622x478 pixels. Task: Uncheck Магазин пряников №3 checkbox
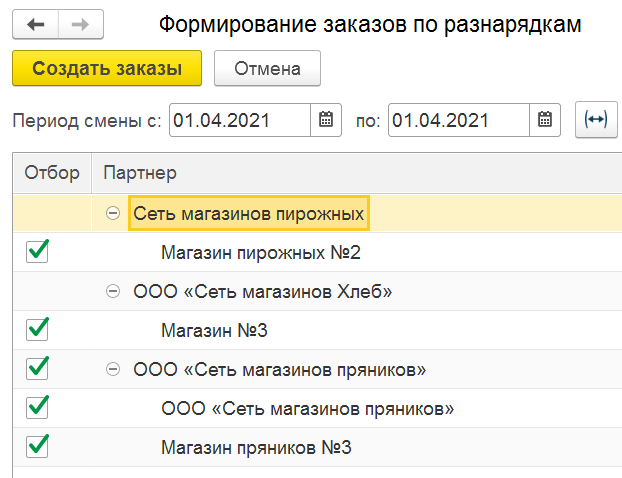[x=38, y=445]
